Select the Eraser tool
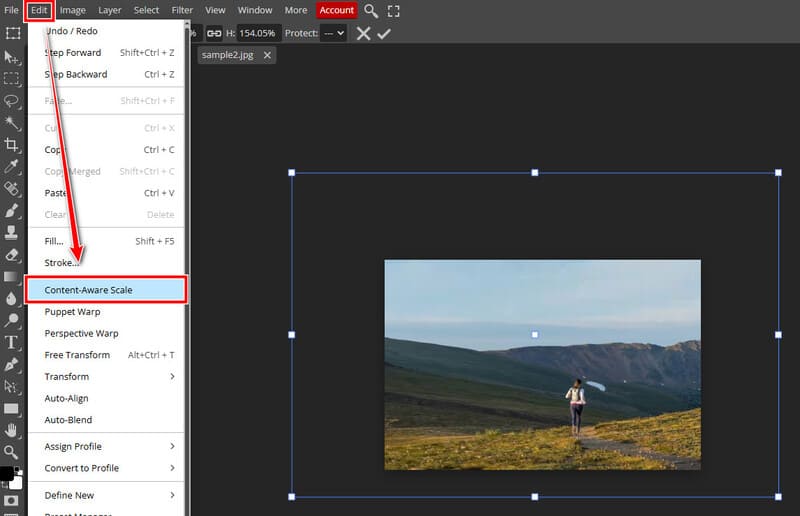Viewport: 800px width, 516px height. 11,254
